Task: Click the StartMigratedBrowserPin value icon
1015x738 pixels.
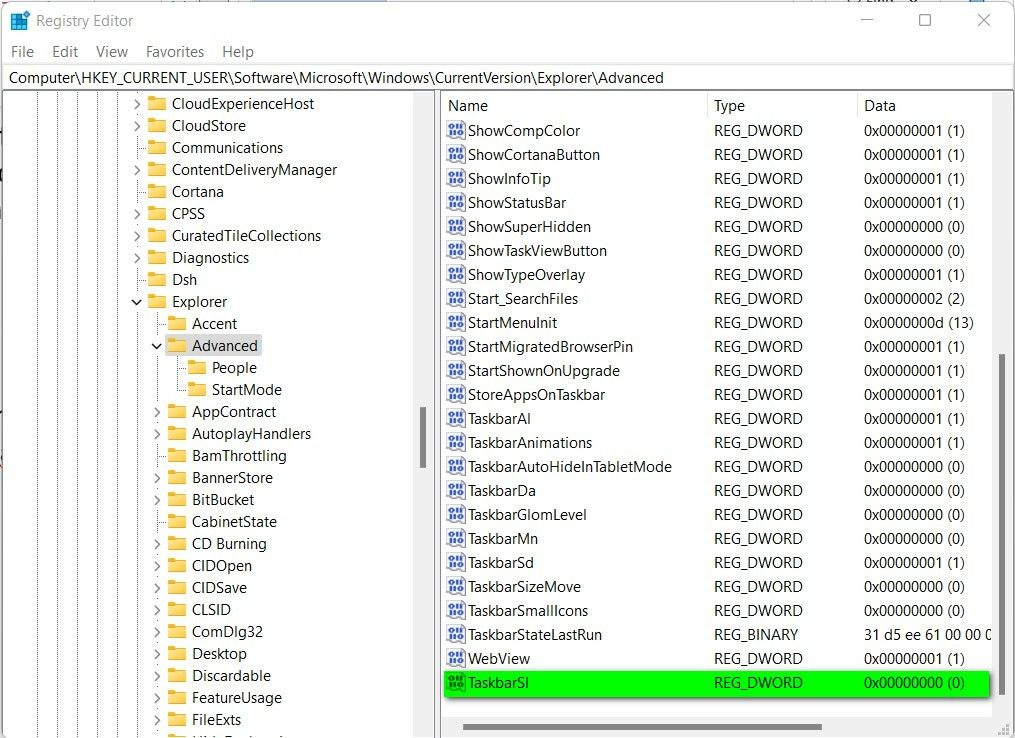Action: coord(456,346)
